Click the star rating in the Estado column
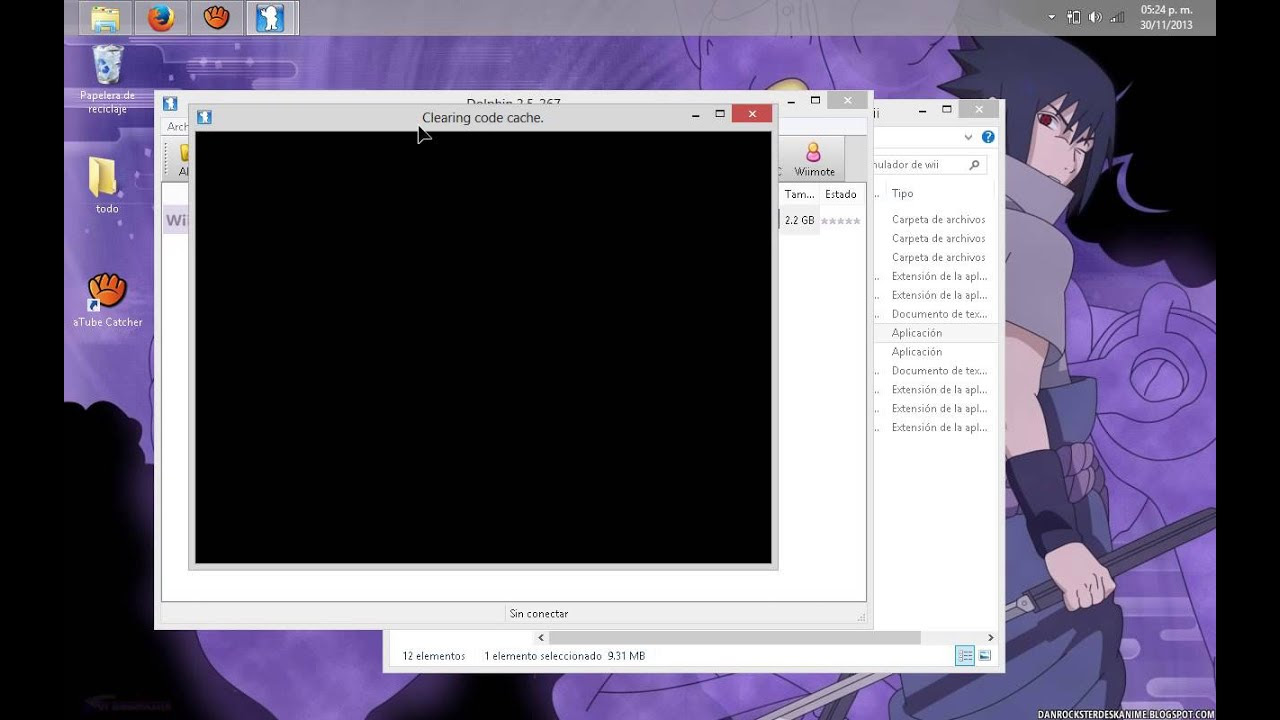The height and width of the screenshot is (720, 1280). tap(841, 221)
